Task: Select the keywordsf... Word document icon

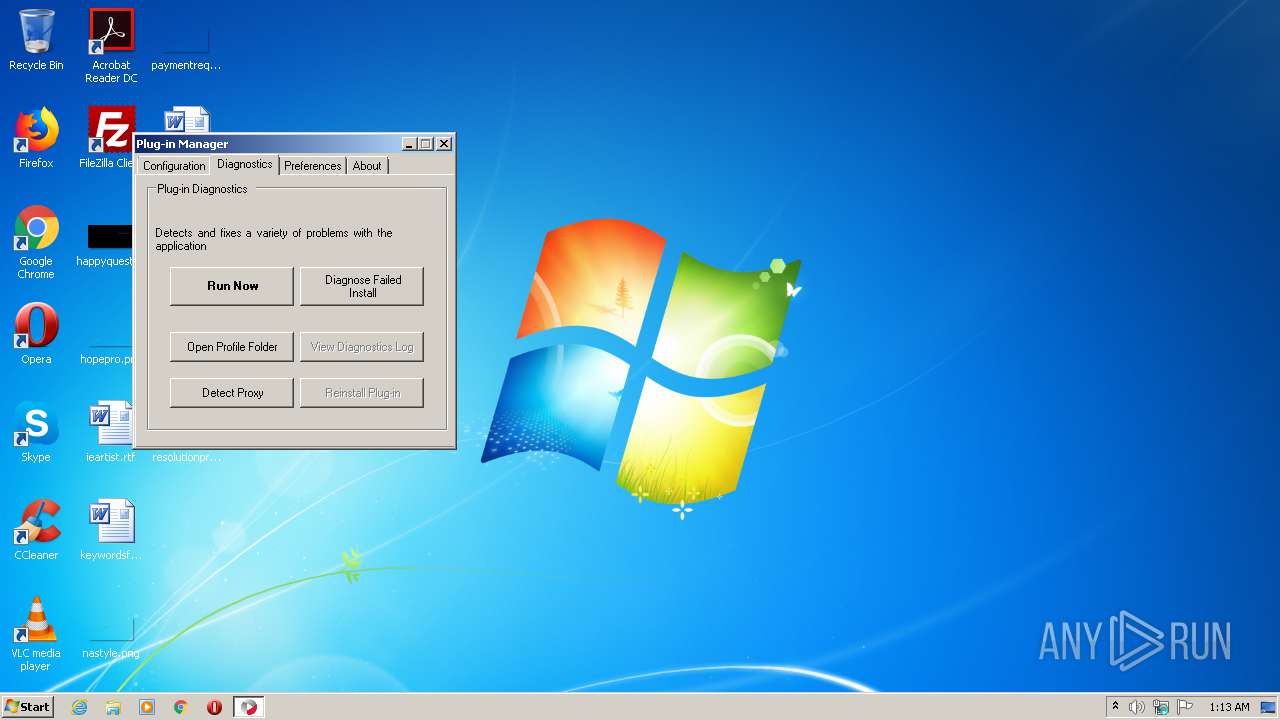Action: (111, 530)
